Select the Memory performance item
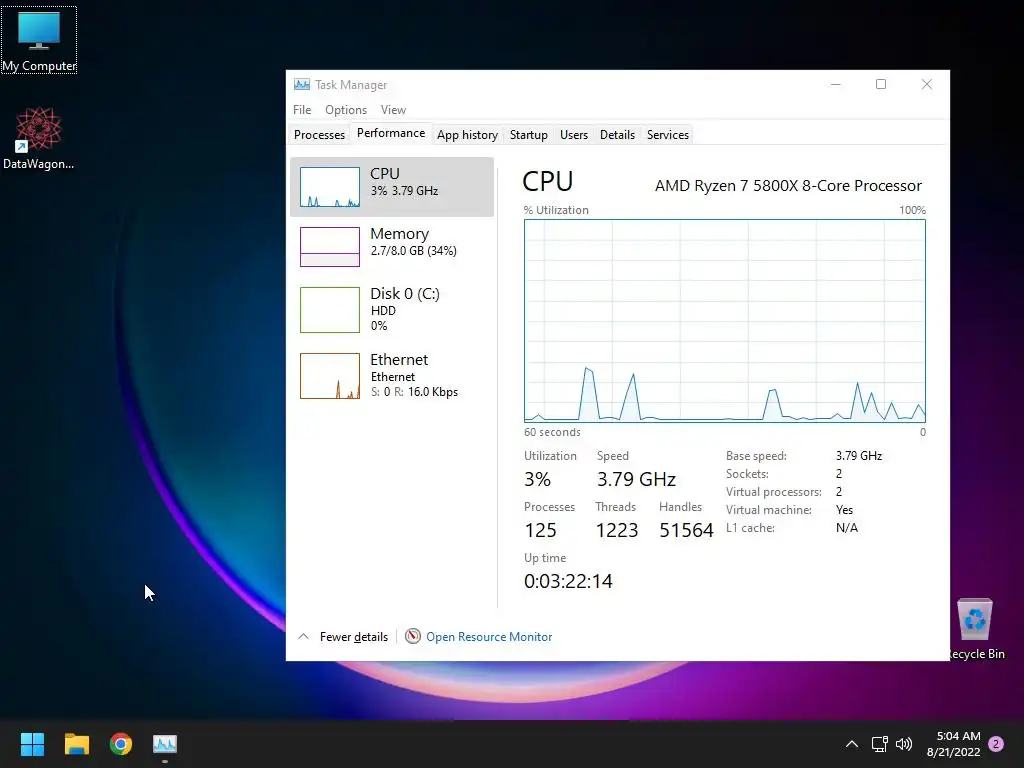 pos(392,246)
